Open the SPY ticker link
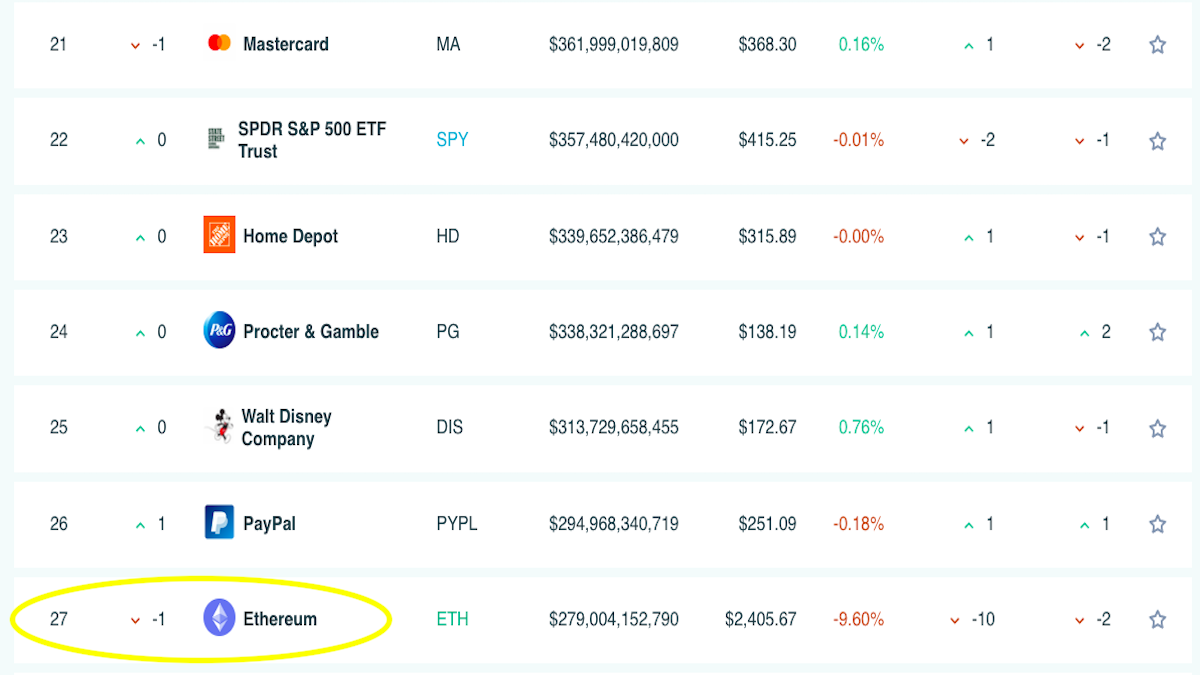 (452, 140)
